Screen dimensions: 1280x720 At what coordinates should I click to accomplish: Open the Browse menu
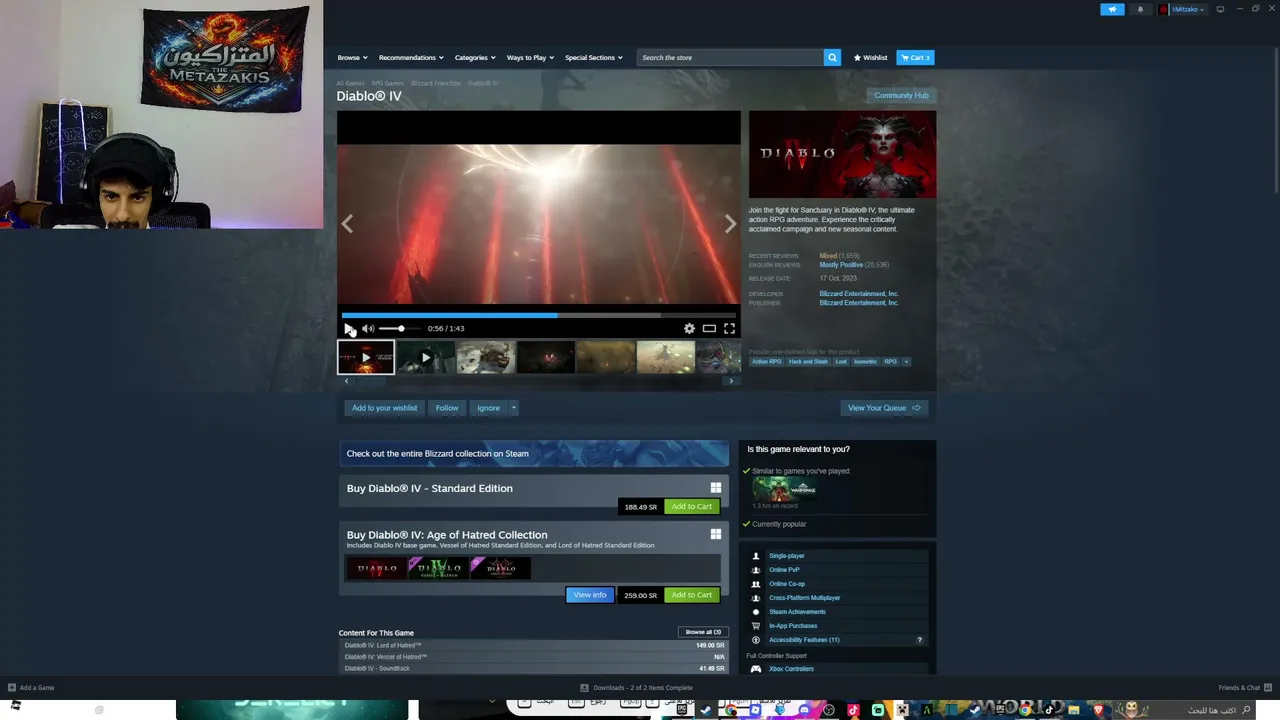point(352,57)
